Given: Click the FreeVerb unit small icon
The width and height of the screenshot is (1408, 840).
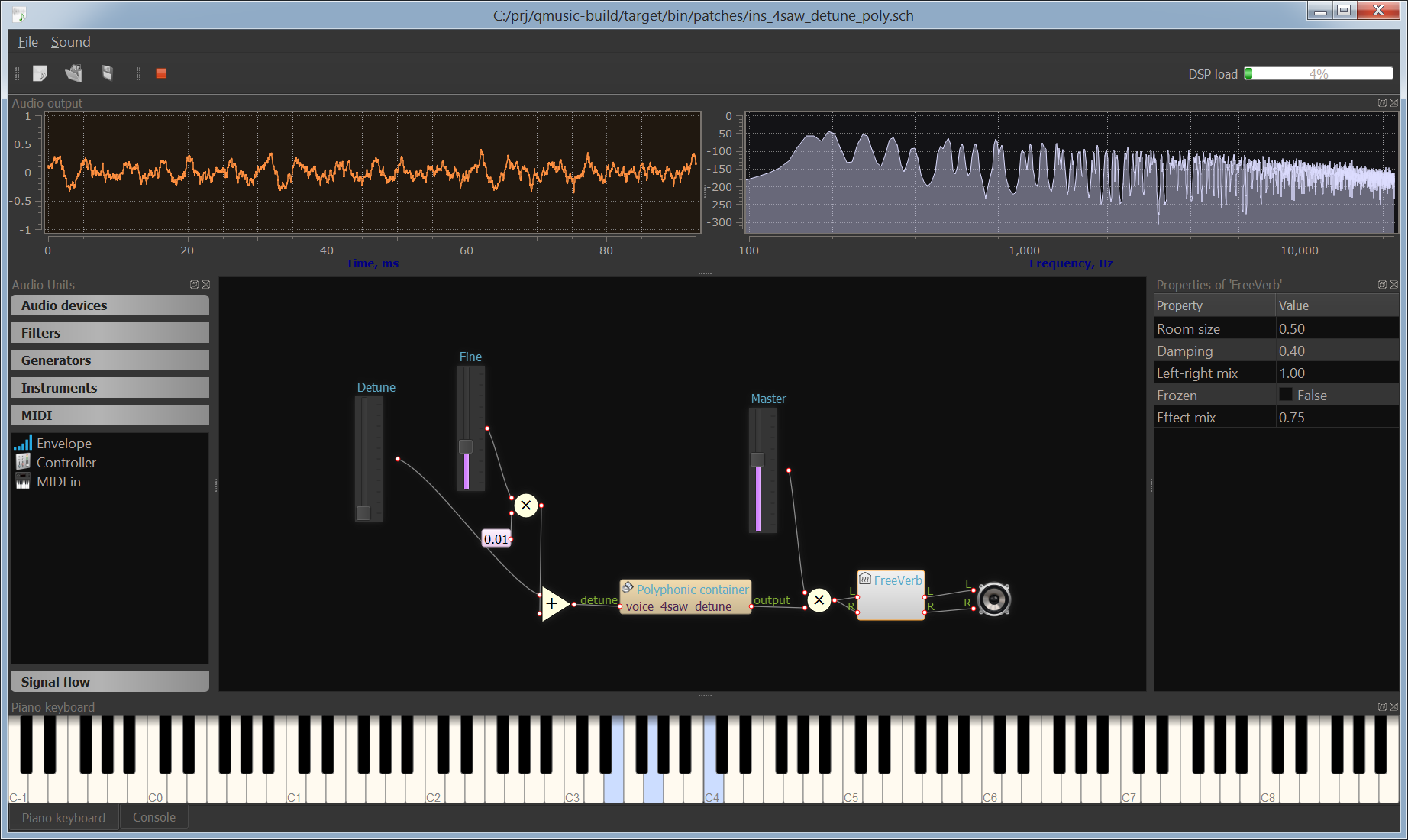Looking at the screenshot, I should click(865, 580).
